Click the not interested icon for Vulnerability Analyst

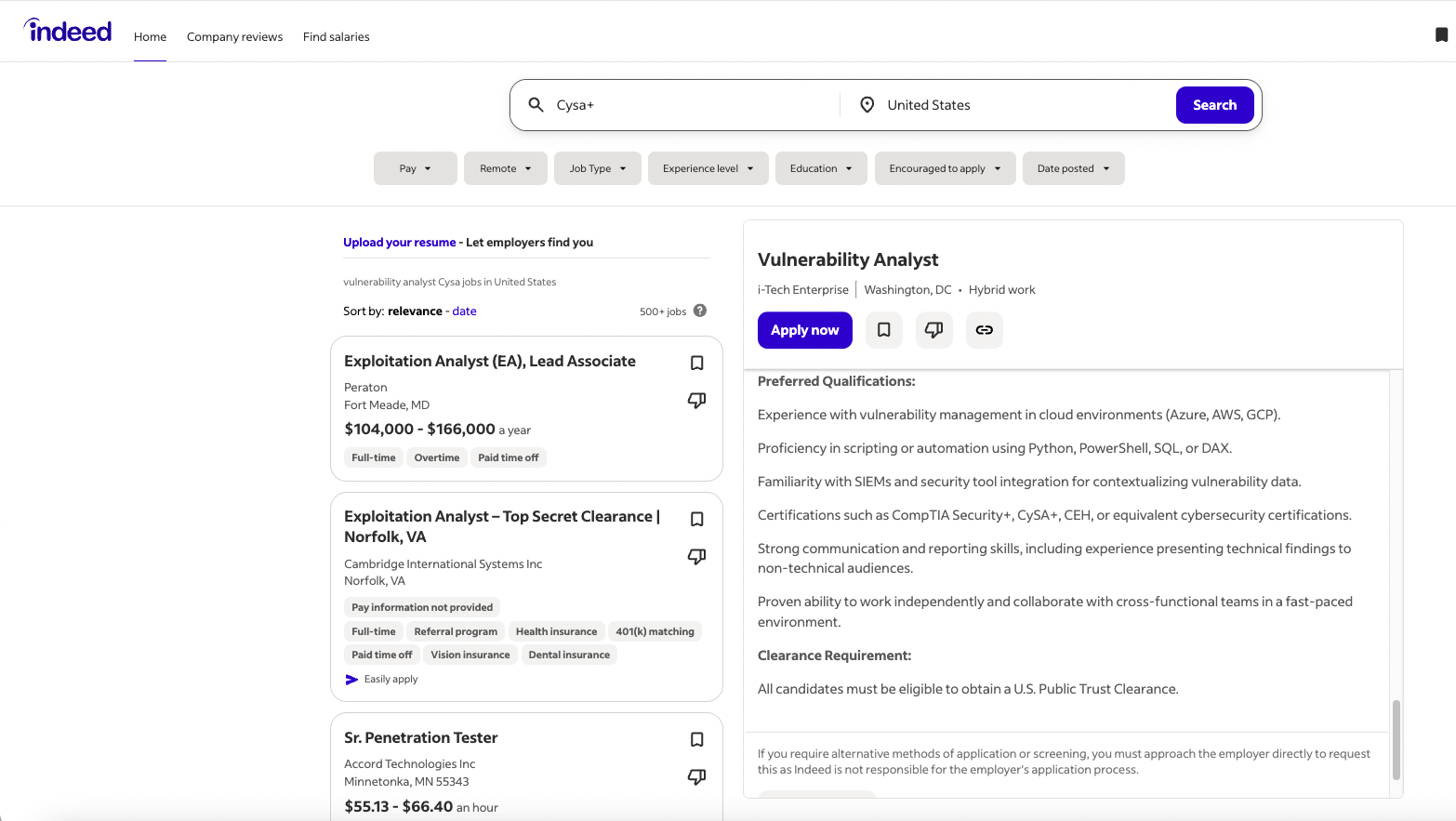pyautogui.click(x=933, y=330)
